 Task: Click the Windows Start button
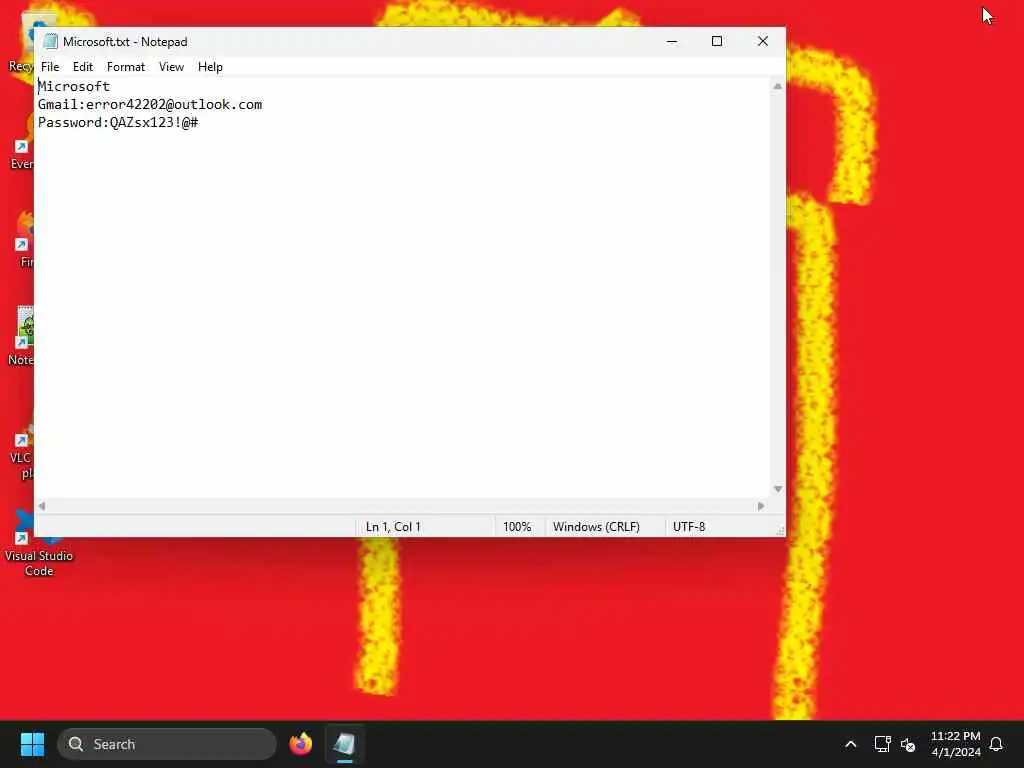pos(32,744)
